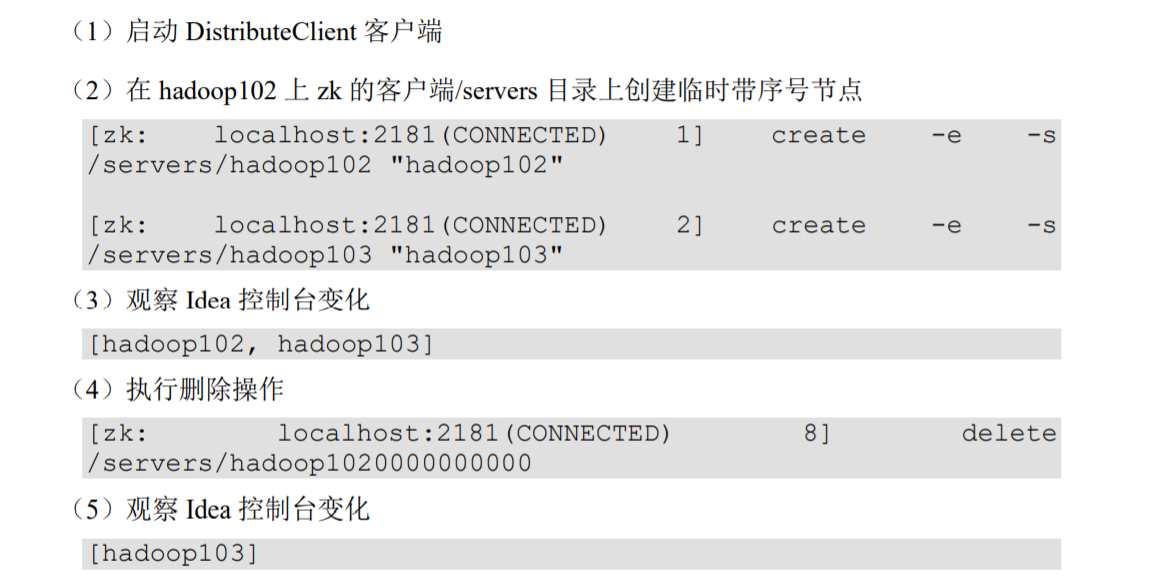Image resolution: width=1172 pixels, height=584 pixels.
Task: Click the -s flag in the second create command
Action: [1042, 226]
